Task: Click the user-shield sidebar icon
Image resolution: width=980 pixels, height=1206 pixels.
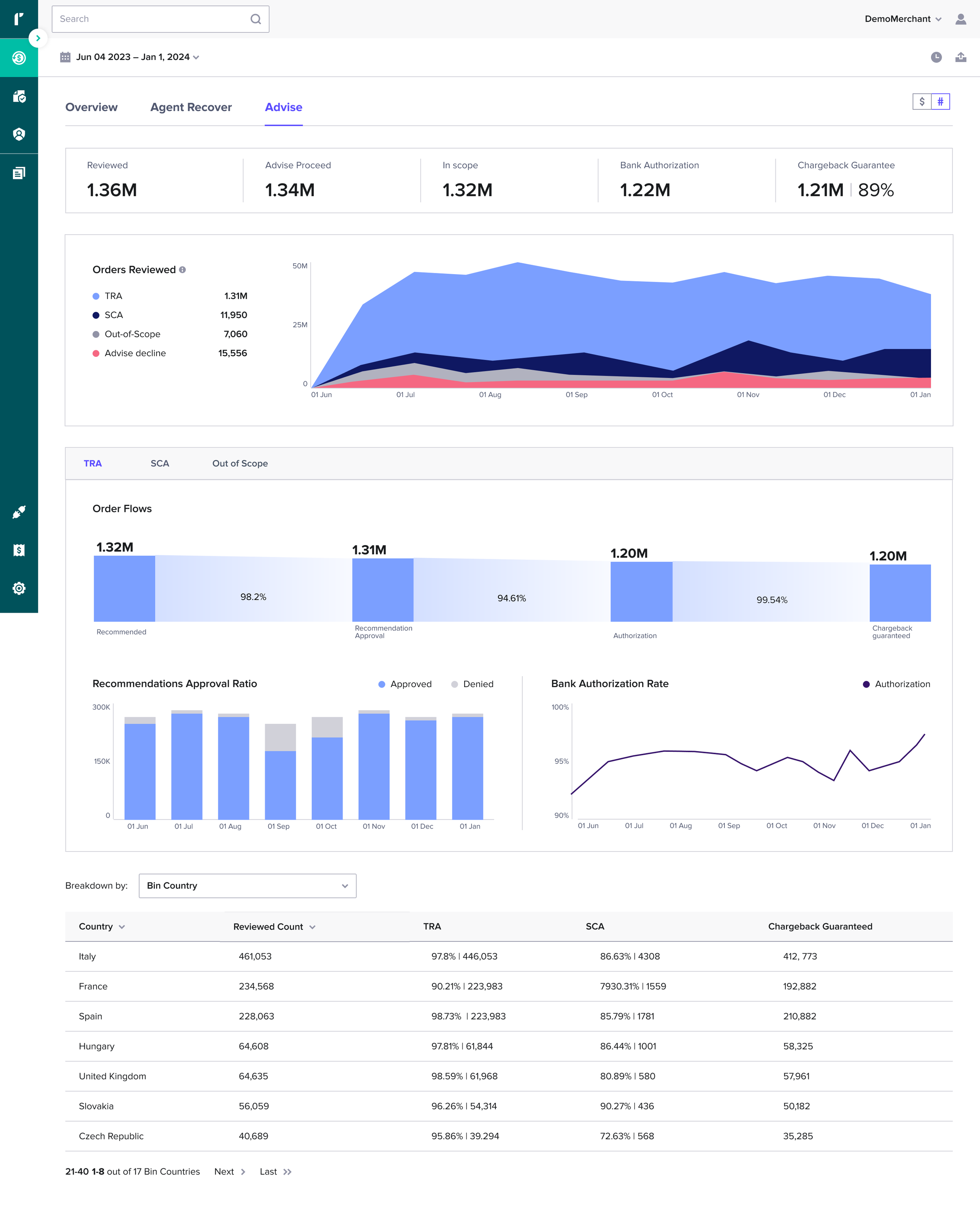Action: pyautogui.click(x=19, y=135)
